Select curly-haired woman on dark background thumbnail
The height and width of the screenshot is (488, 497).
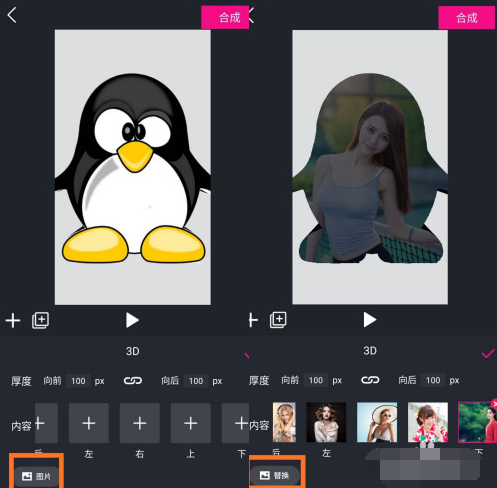pyautogui.click(x=326, y=422)
